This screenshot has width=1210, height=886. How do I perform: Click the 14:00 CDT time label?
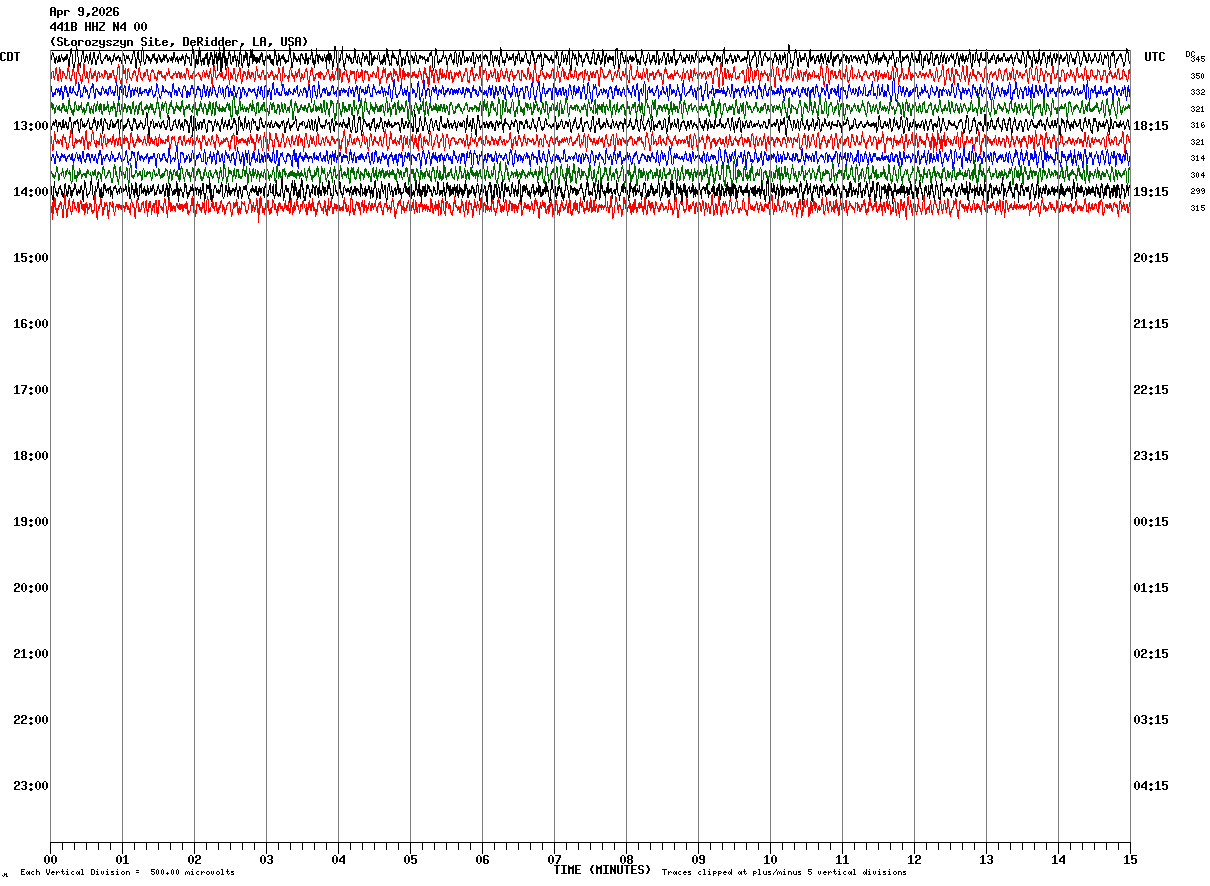pyautogui.click(x=31, y=192)
